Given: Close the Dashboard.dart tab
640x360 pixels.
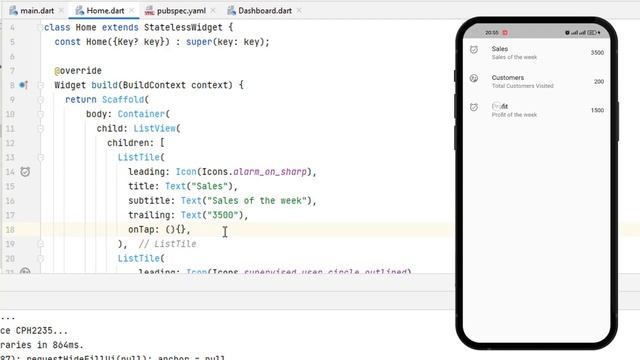Looking at the screenshot, I should pyautogui.click(x=299, y=11).
